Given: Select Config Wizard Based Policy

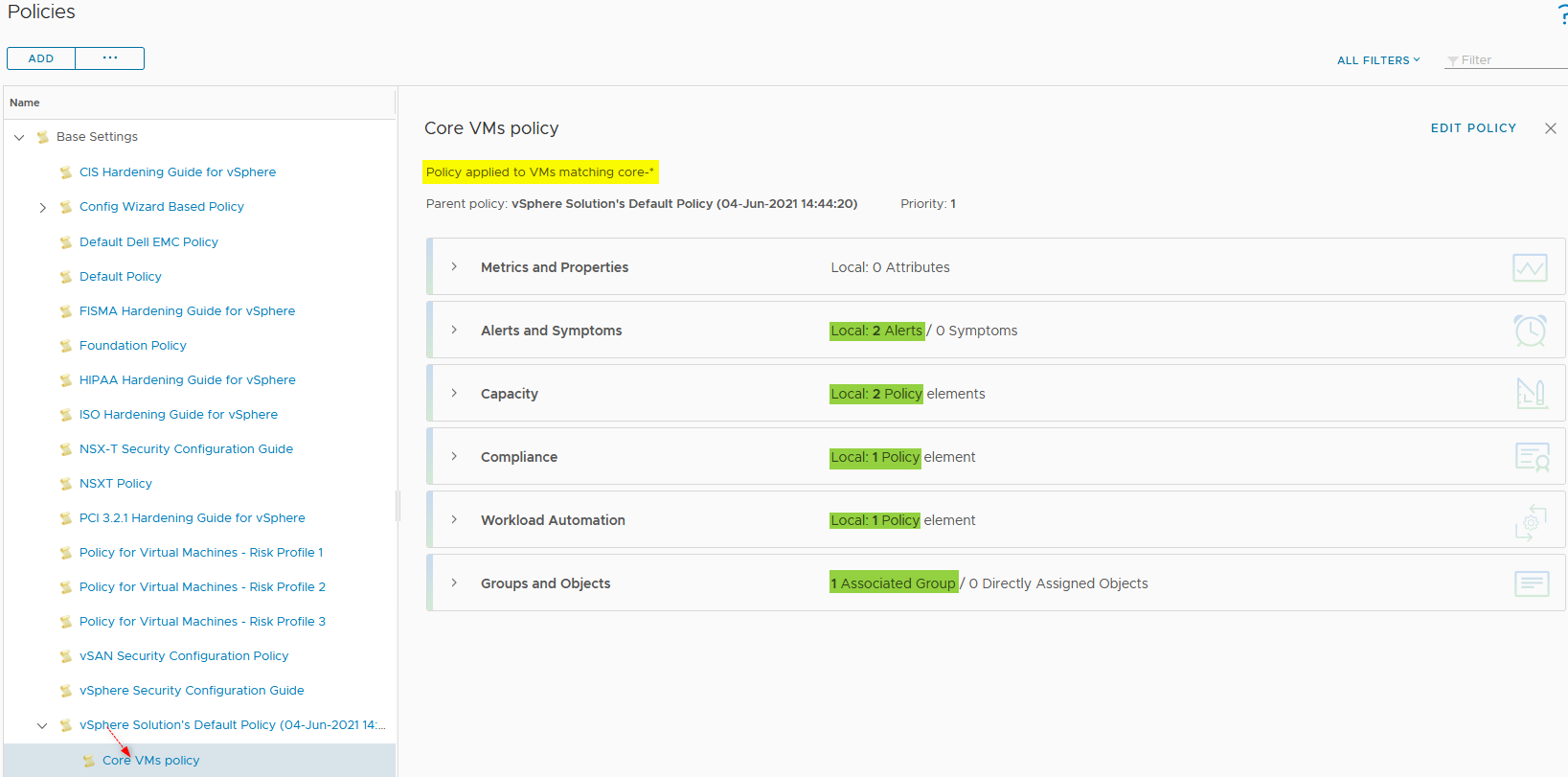Looking at the screenshot, I should coord(162,206).
